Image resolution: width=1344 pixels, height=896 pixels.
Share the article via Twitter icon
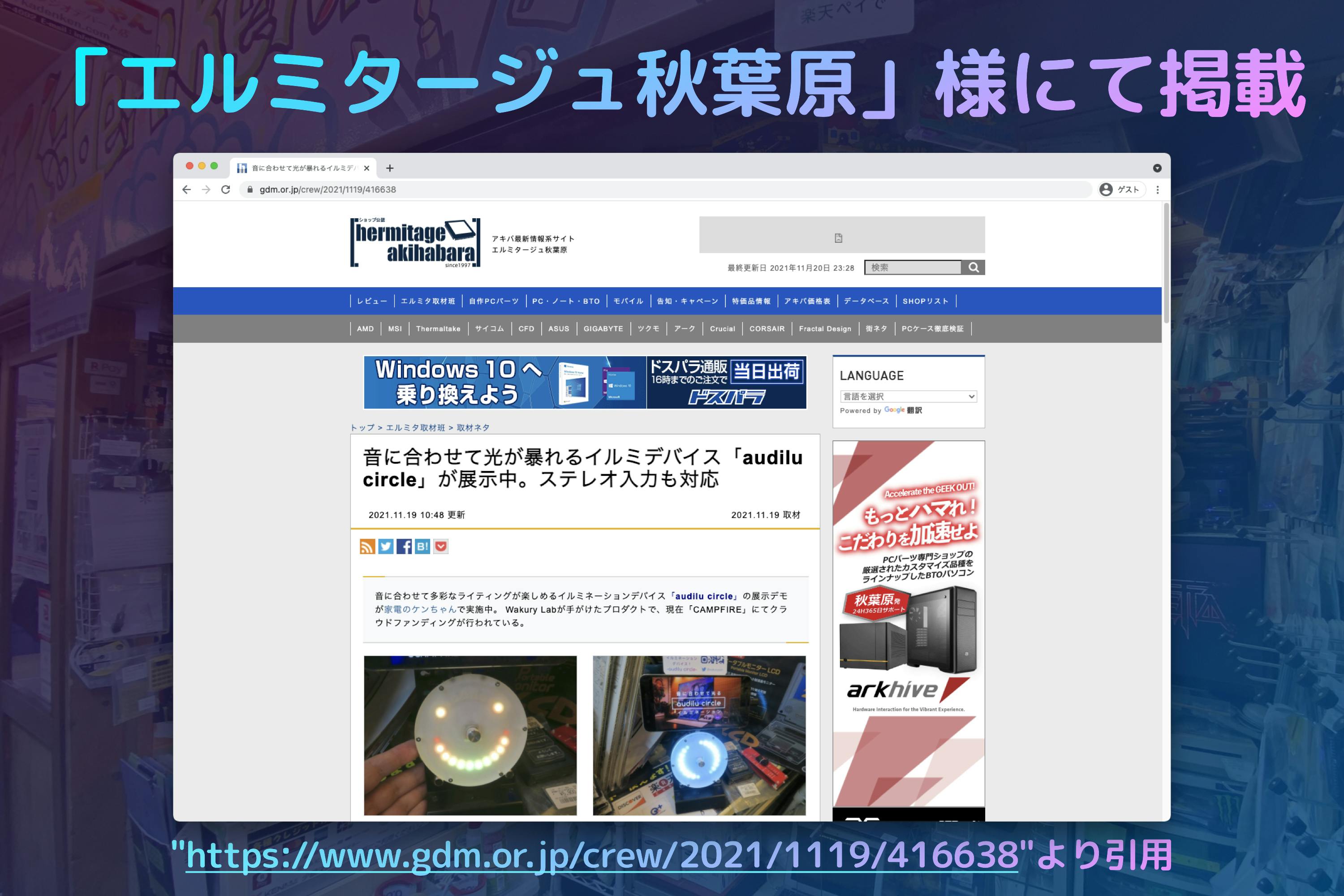pos(386,547)
